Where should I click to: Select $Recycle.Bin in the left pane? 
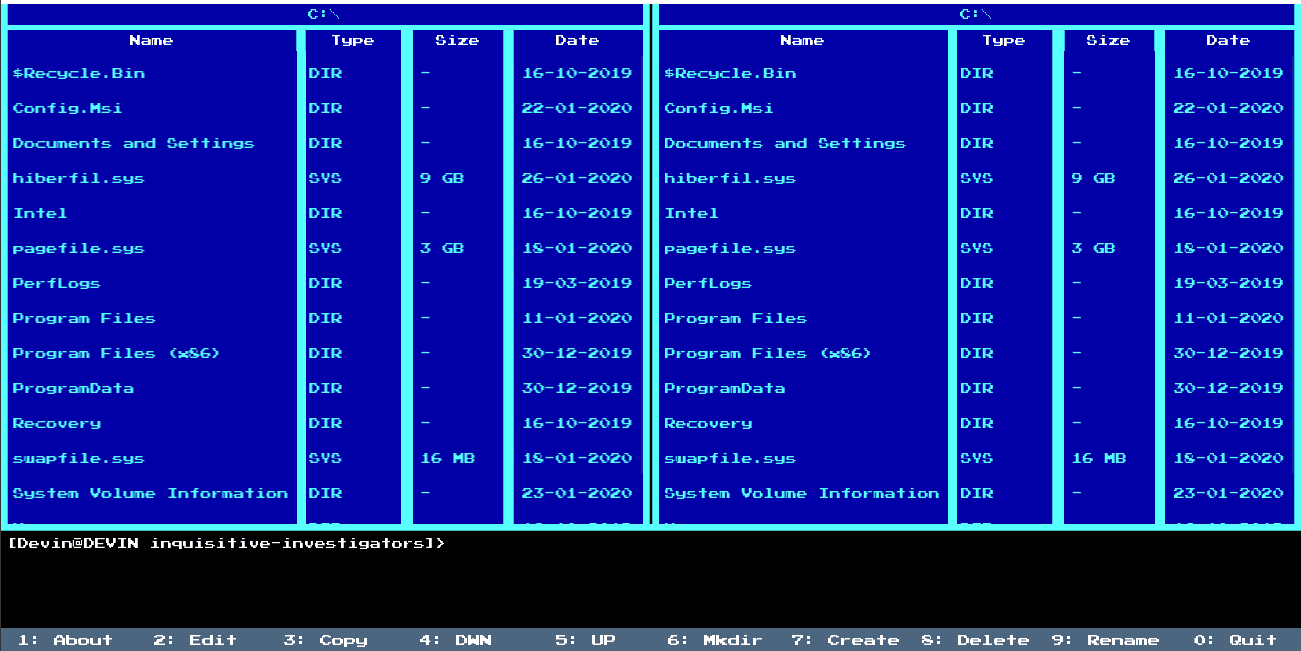pos(79,73)
